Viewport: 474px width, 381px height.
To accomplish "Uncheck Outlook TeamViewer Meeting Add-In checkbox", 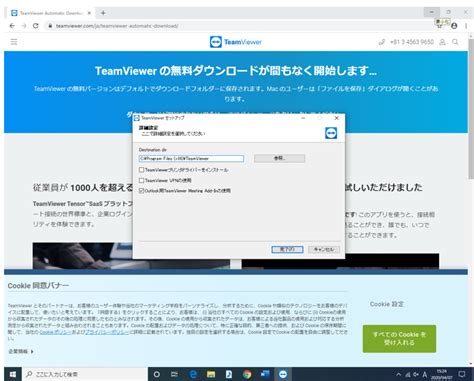I will pos(141,191).
